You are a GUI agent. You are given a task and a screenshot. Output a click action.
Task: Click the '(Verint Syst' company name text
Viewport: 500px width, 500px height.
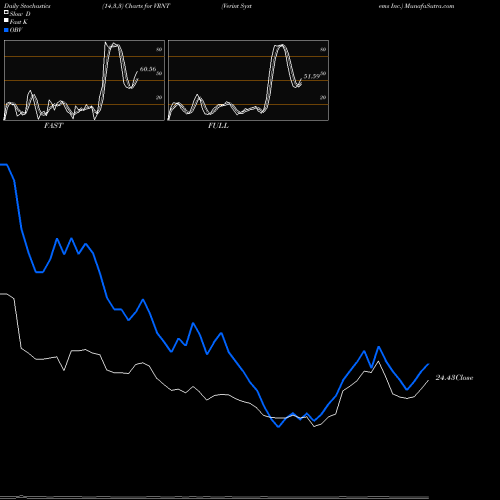click(236, 6)
